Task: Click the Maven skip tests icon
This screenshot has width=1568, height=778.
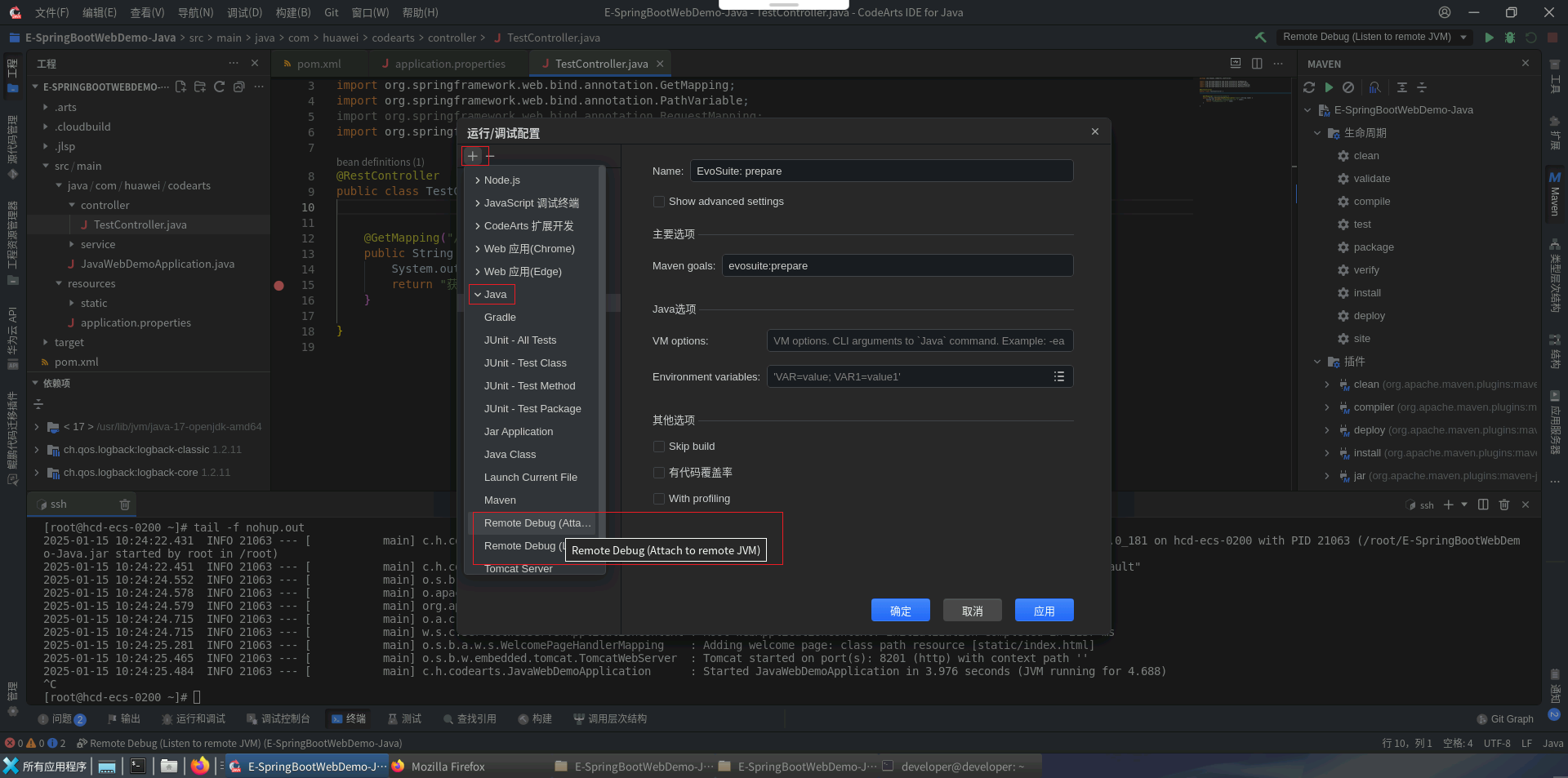Action: [1348, 87]
